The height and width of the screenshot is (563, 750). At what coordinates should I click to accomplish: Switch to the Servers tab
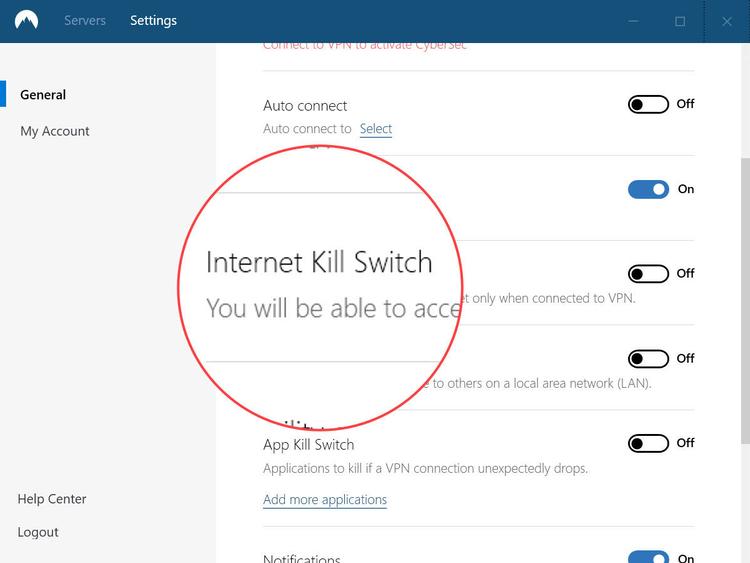tap(85, 21)
